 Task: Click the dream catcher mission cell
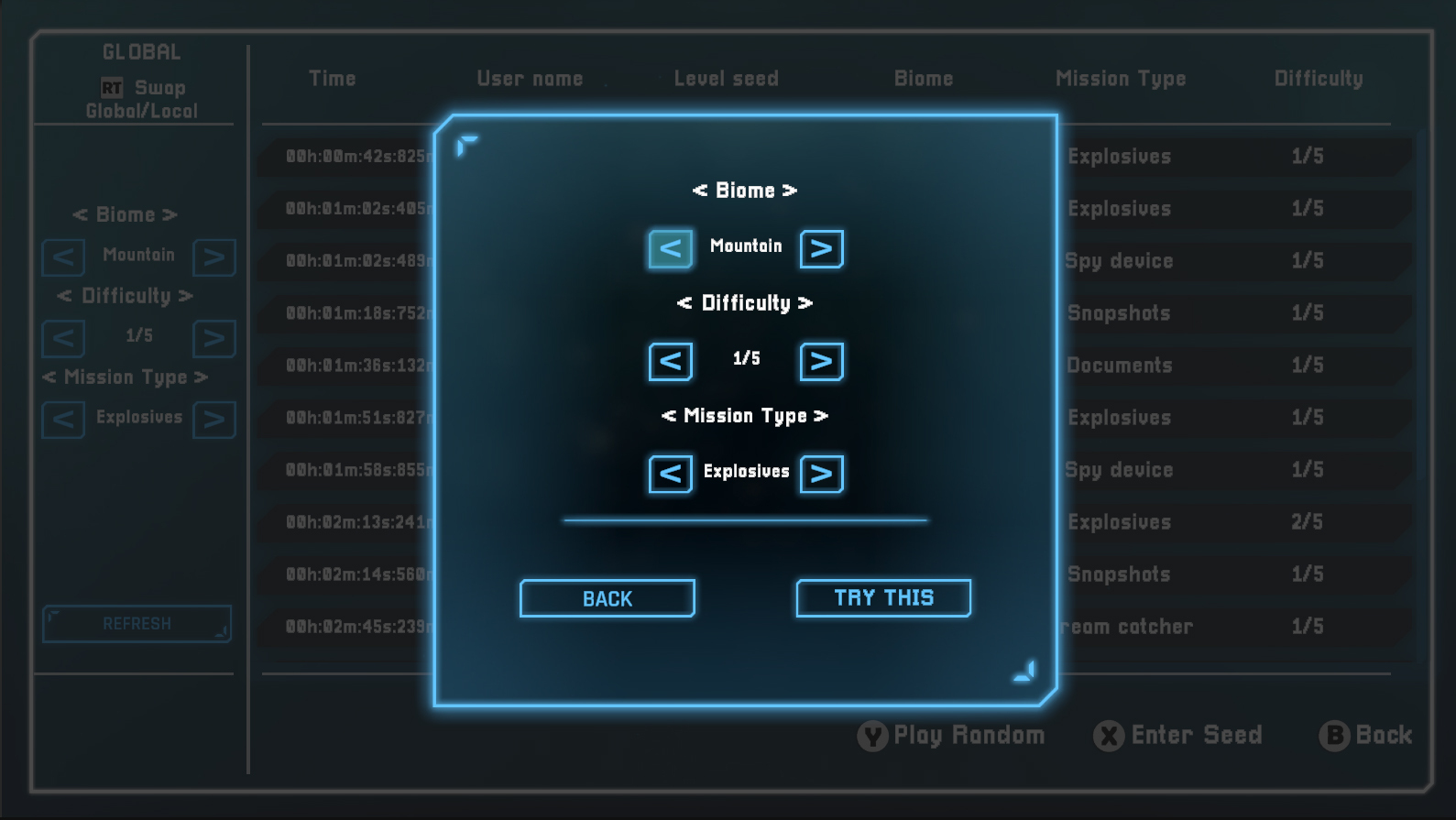(1125, 627)
